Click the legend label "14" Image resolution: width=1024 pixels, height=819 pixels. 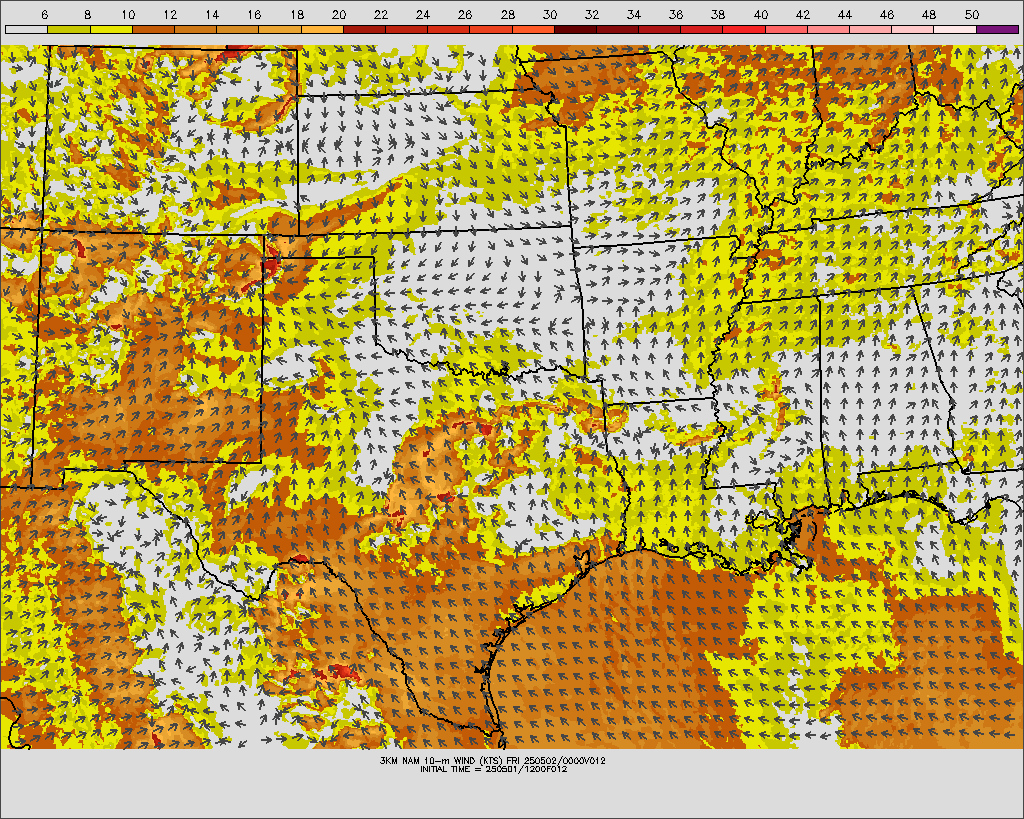pos(212,14)
